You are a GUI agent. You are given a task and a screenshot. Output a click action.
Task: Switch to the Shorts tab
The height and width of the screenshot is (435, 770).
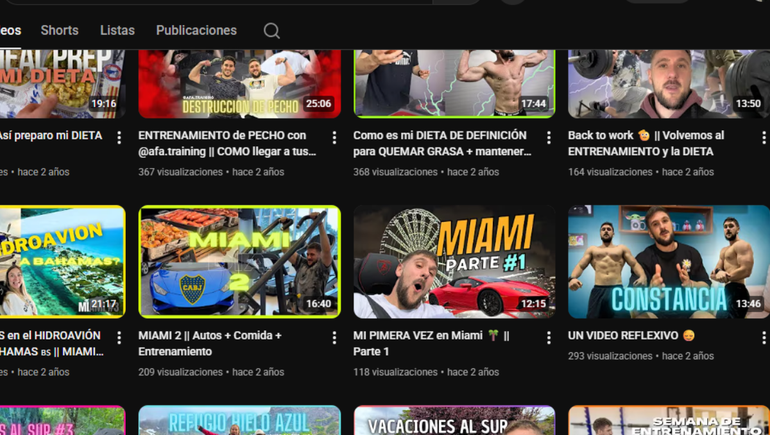pos(59,31)
